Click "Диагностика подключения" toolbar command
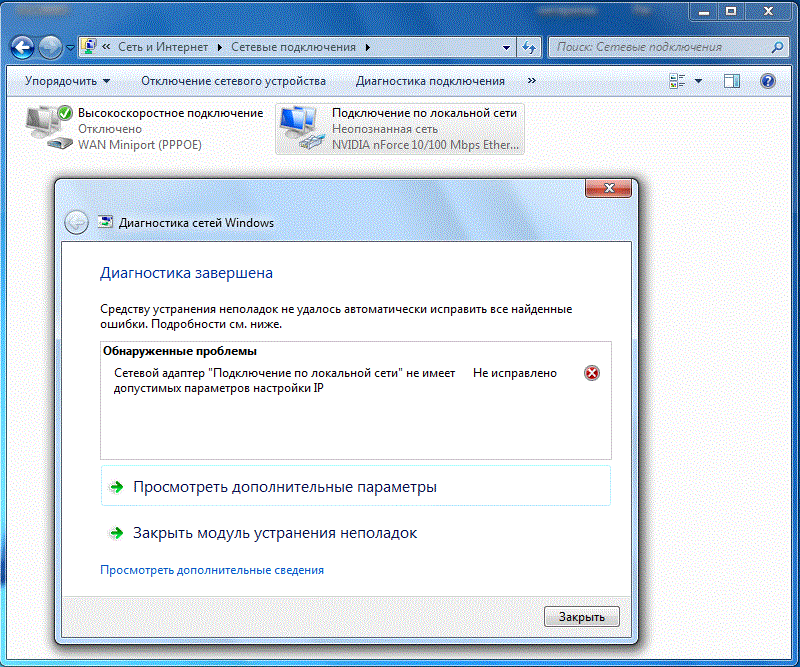Screen dimensions: 800x667 point(430,81)
